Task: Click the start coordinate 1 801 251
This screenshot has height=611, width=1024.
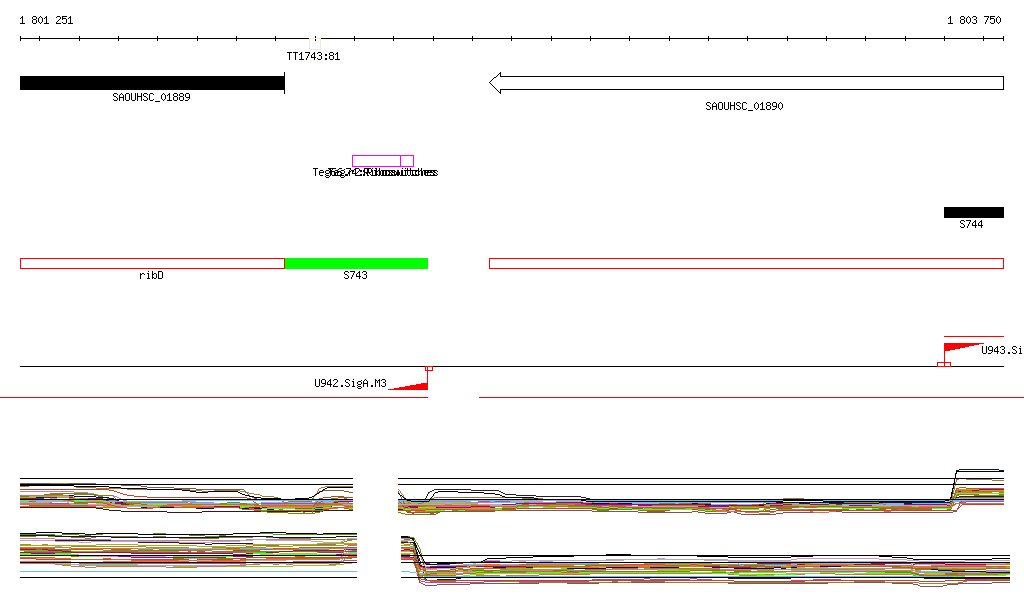Action: (x=46, y=20)
